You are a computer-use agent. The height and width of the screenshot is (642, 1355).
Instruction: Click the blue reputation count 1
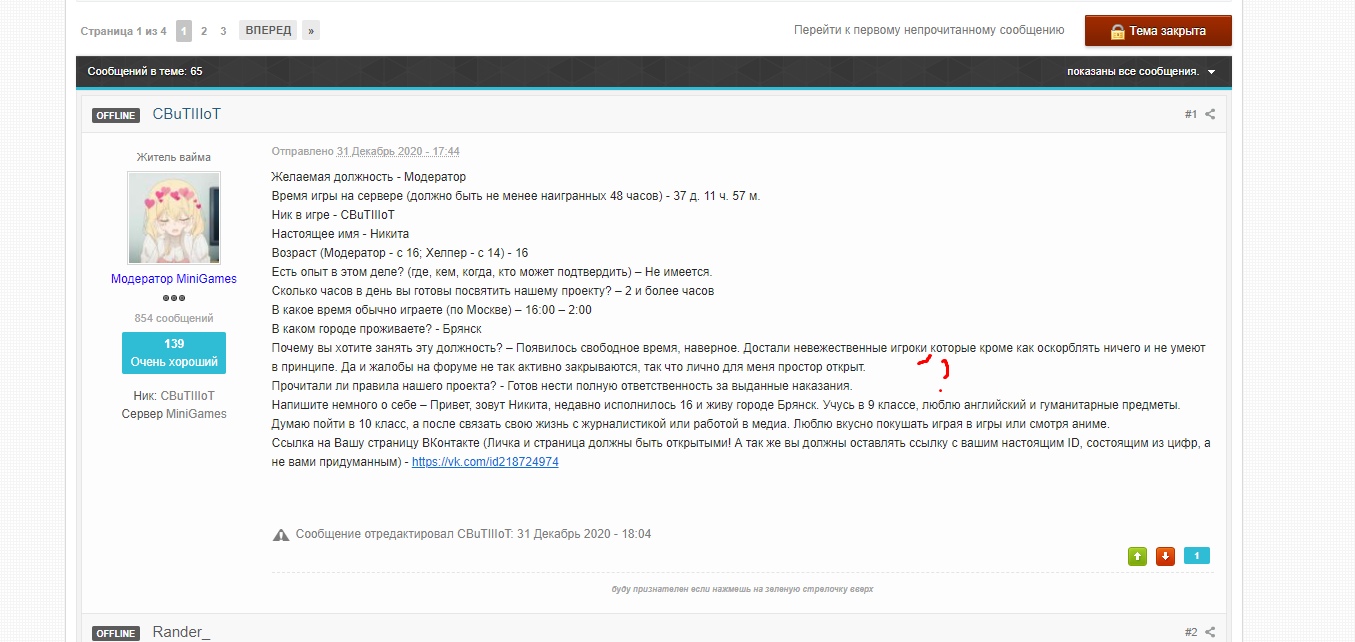coord(1197,556)
